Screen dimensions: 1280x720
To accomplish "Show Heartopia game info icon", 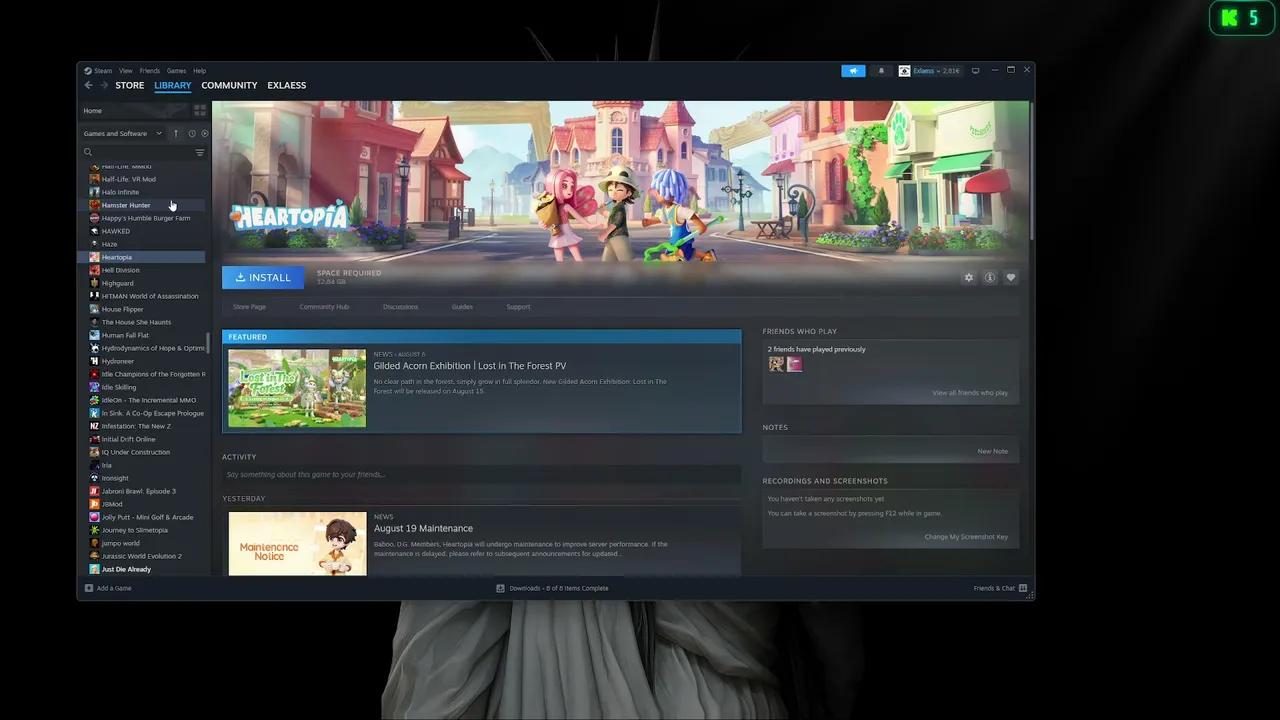I will [x=990, y=277].
